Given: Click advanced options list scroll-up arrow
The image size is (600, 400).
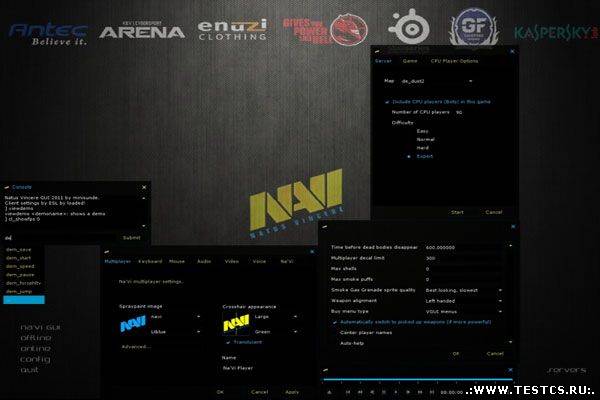Looking at the screenshot, I should pos(510,245).
